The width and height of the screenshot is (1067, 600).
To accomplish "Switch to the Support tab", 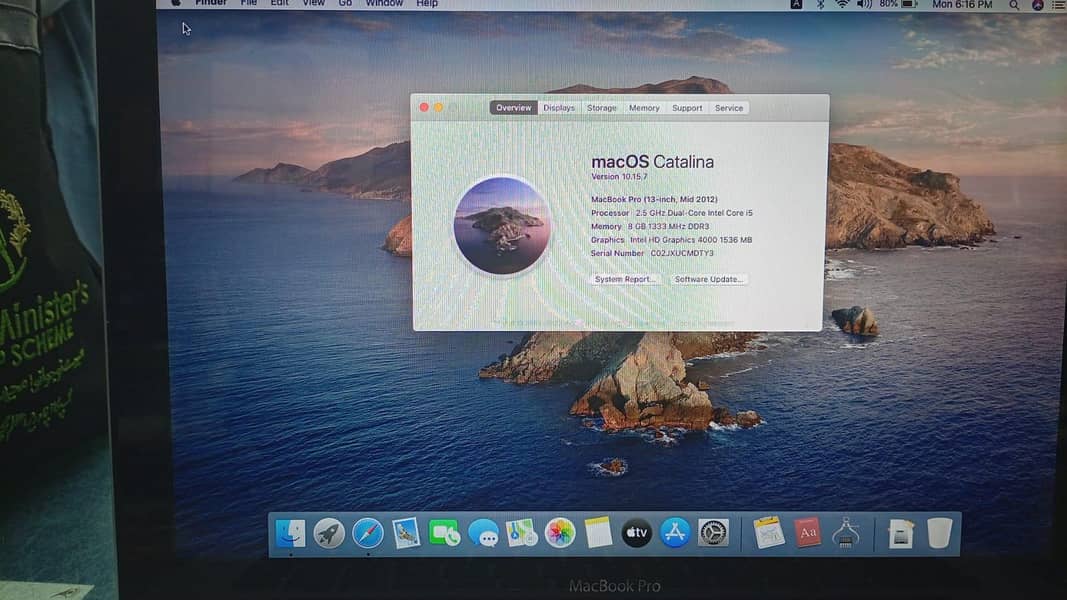I will [x=687, y=107].
